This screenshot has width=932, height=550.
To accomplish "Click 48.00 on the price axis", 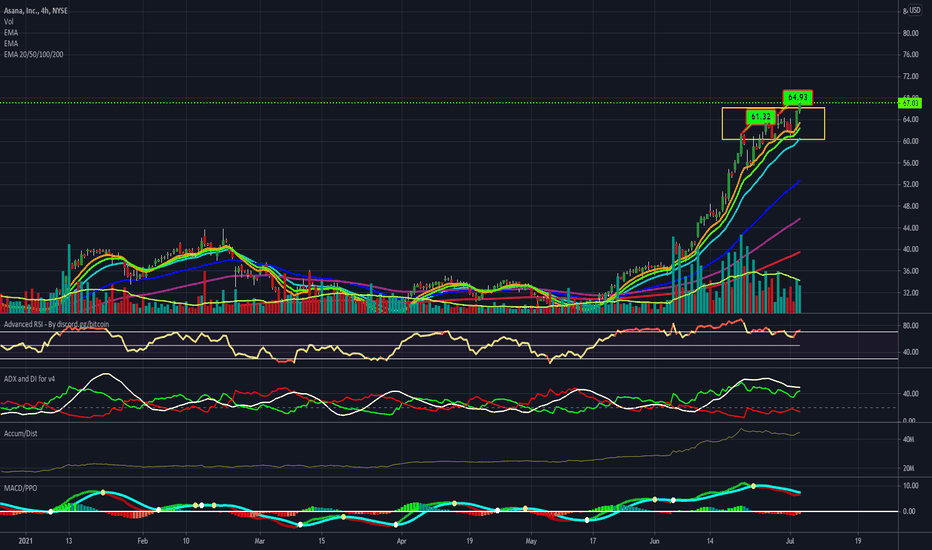I will pyautogui.click(x=911, y=206).
